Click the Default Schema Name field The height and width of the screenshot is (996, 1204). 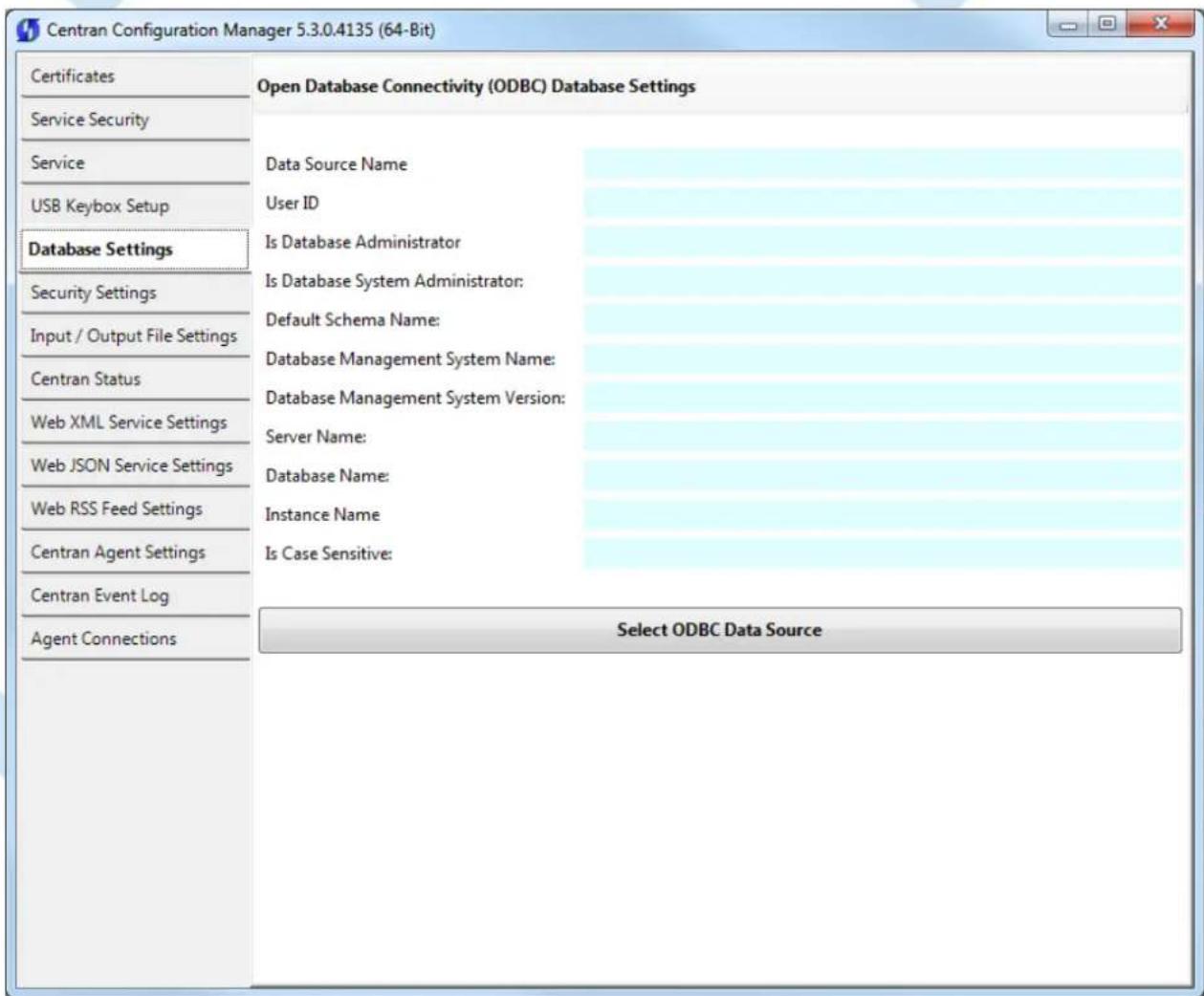[x=883, y=319]
